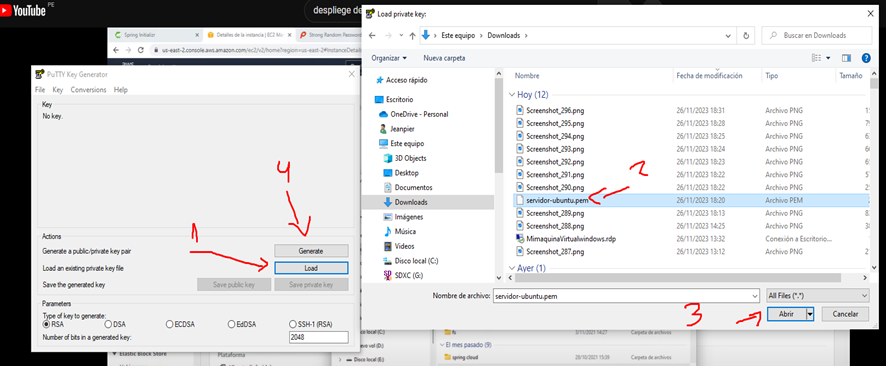Select the Videos folder
This screenshot has height=366, width=886.
(398, 246)
